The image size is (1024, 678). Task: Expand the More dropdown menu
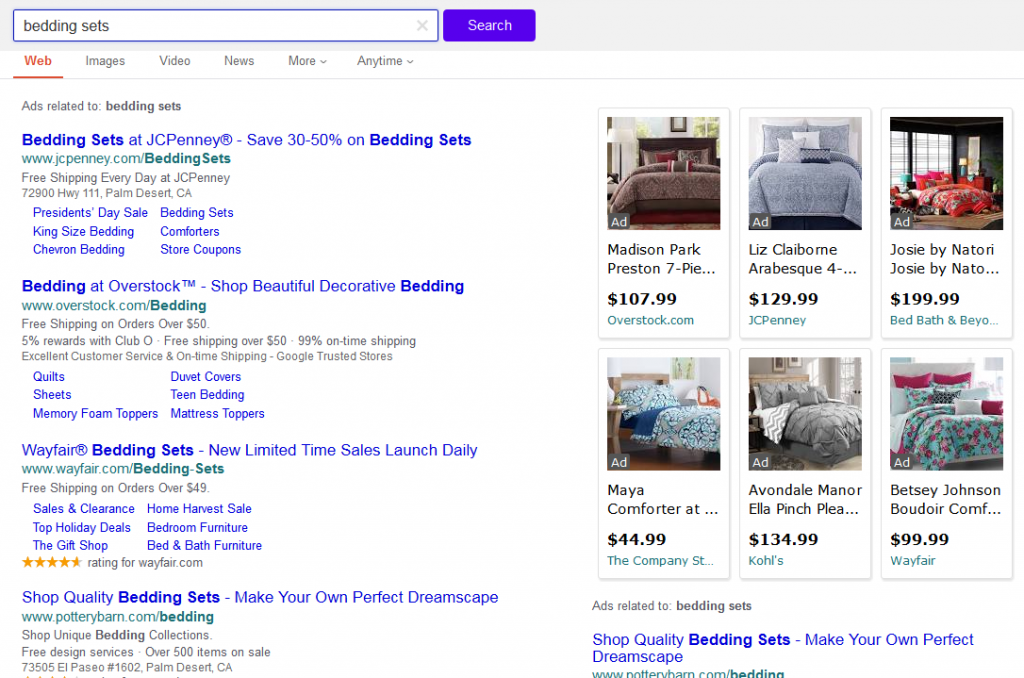tap(307, 61)
